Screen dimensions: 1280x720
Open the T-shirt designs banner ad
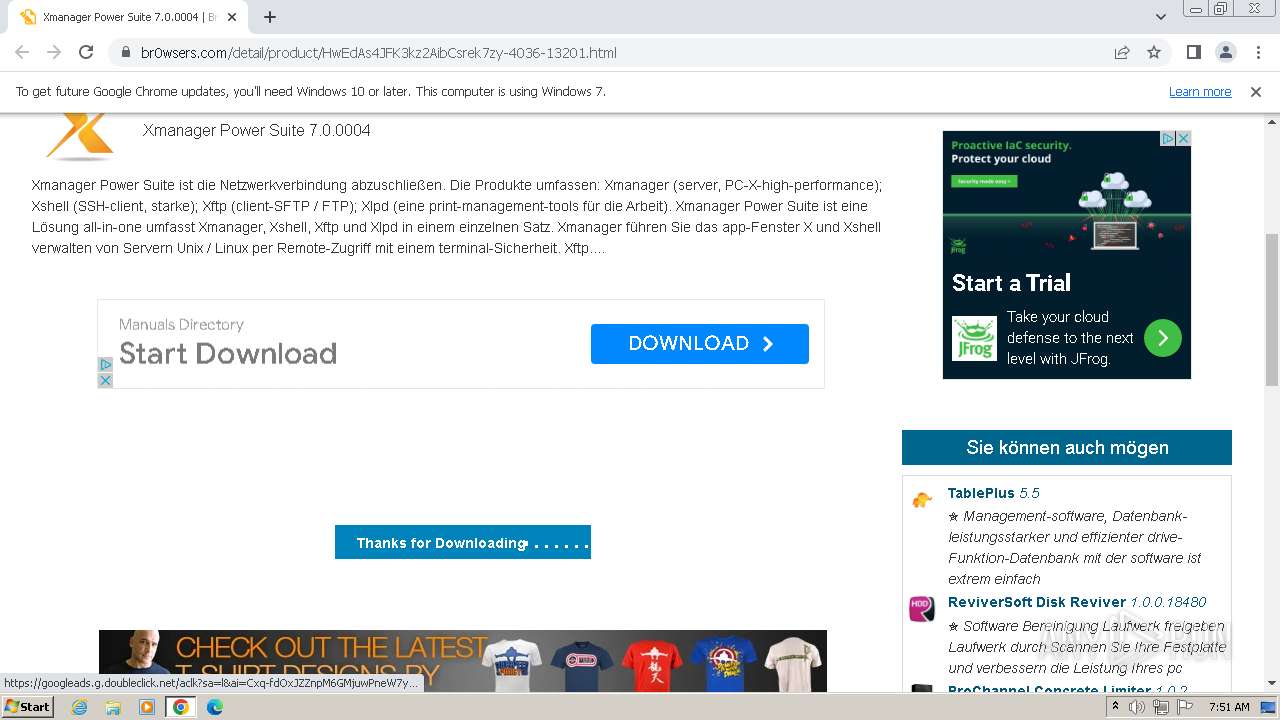coord(463,661)
